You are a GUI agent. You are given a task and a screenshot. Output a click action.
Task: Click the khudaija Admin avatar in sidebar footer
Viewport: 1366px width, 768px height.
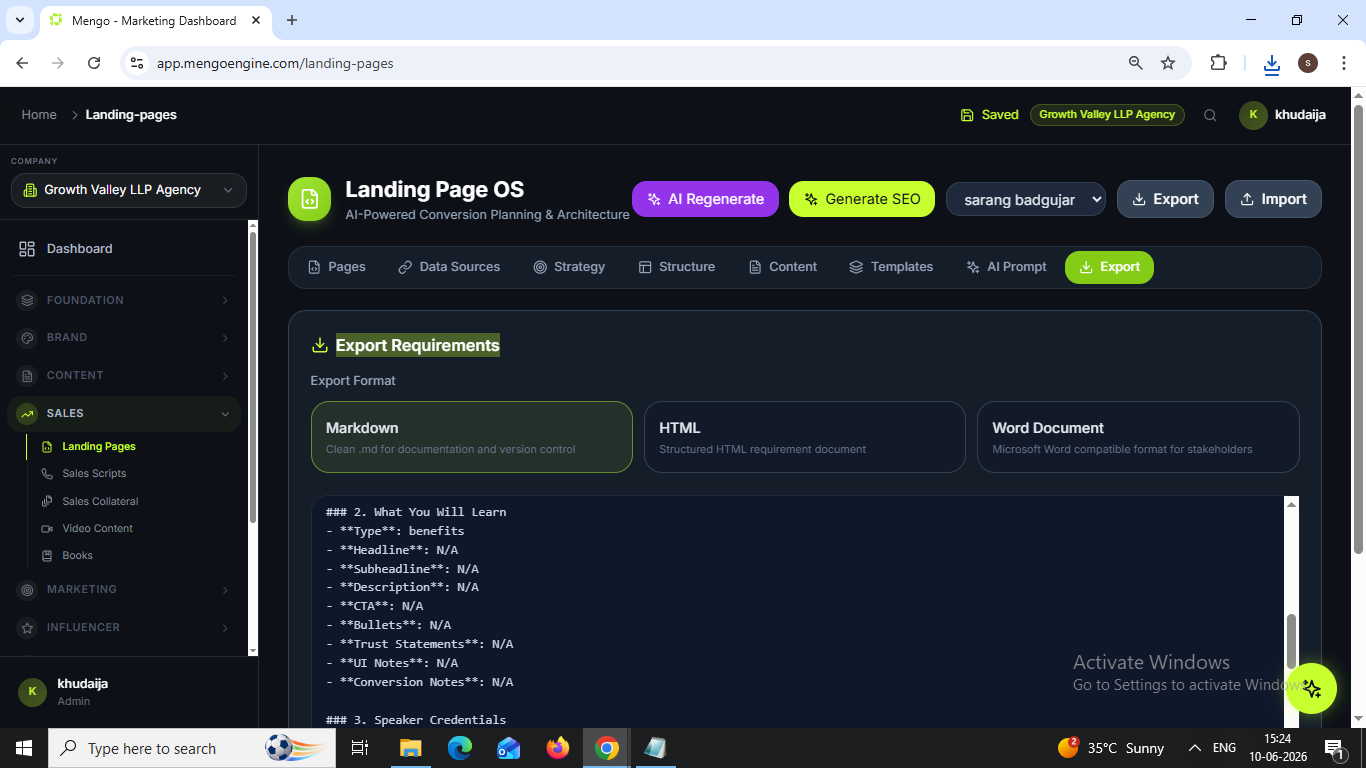(32, 692)
